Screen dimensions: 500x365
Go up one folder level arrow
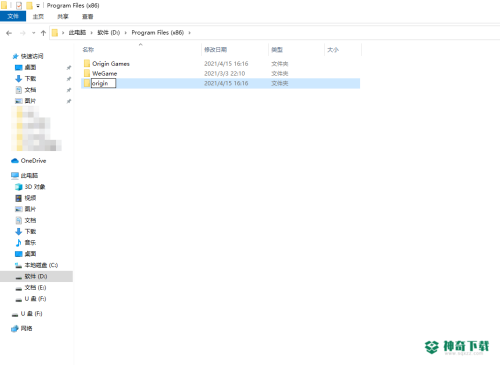pyautogui.click(x=43, y=33)
